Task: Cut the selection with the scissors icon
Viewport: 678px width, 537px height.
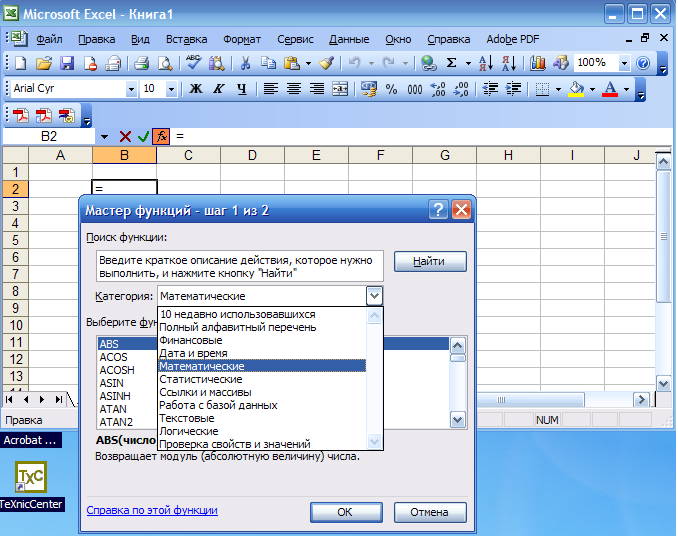Action: point(245,64)
